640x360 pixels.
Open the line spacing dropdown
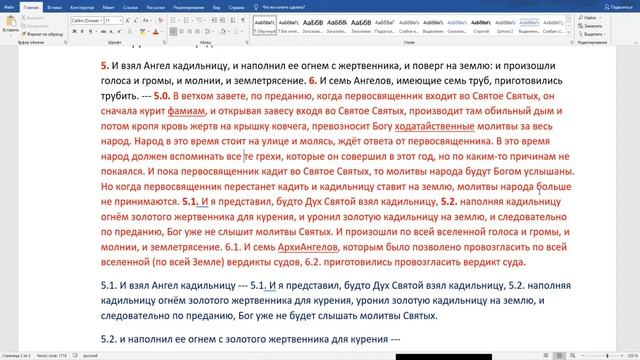click(x=209, y=31)
